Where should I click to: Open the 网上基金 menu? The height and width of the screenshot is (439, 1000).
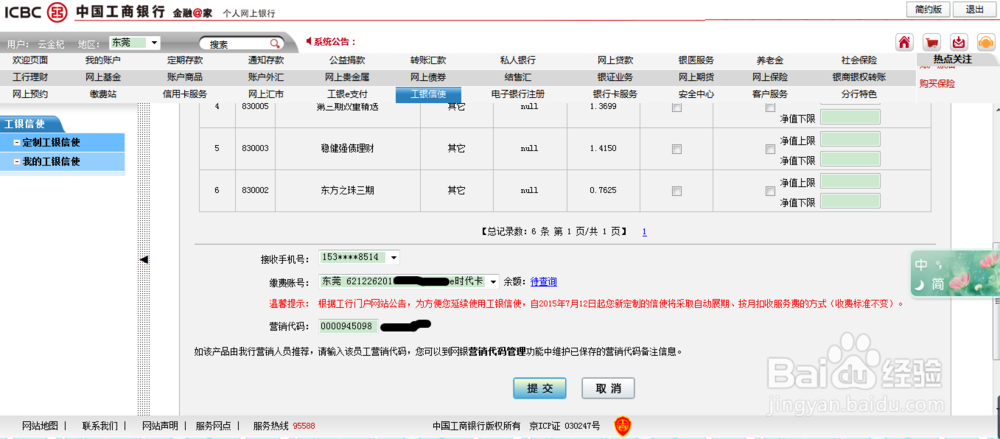click(103, 77)
